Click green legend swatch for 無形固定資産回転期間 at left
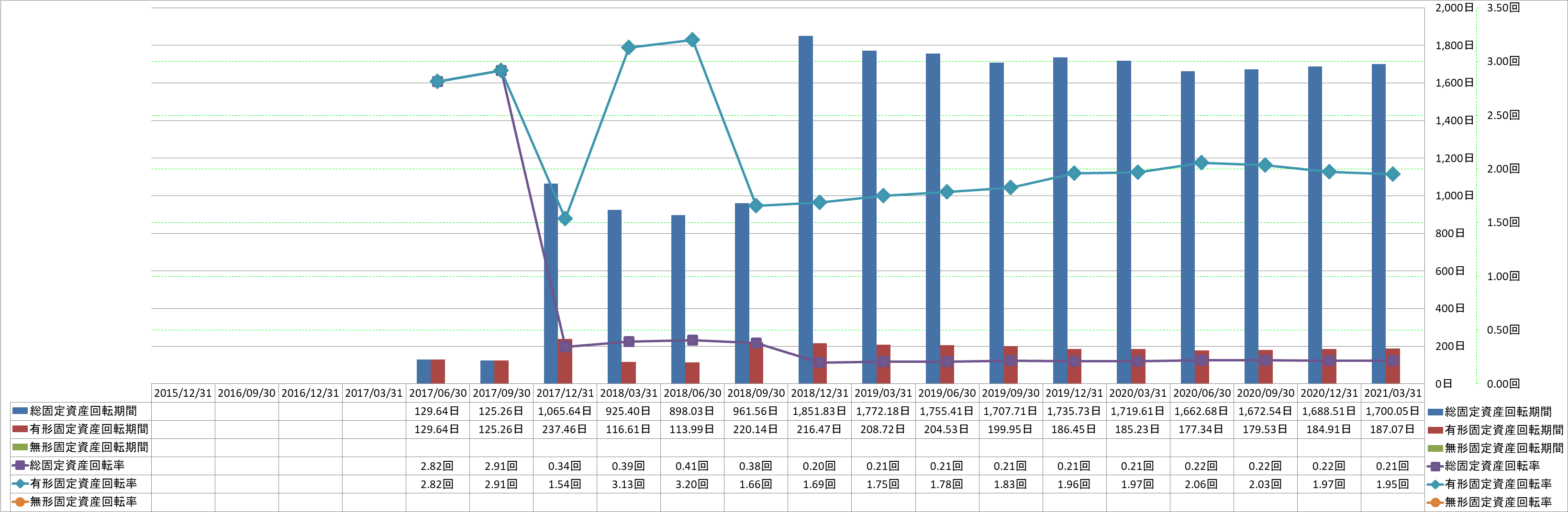The height and width of the screenshot is (512, 1568). point(20,447)
